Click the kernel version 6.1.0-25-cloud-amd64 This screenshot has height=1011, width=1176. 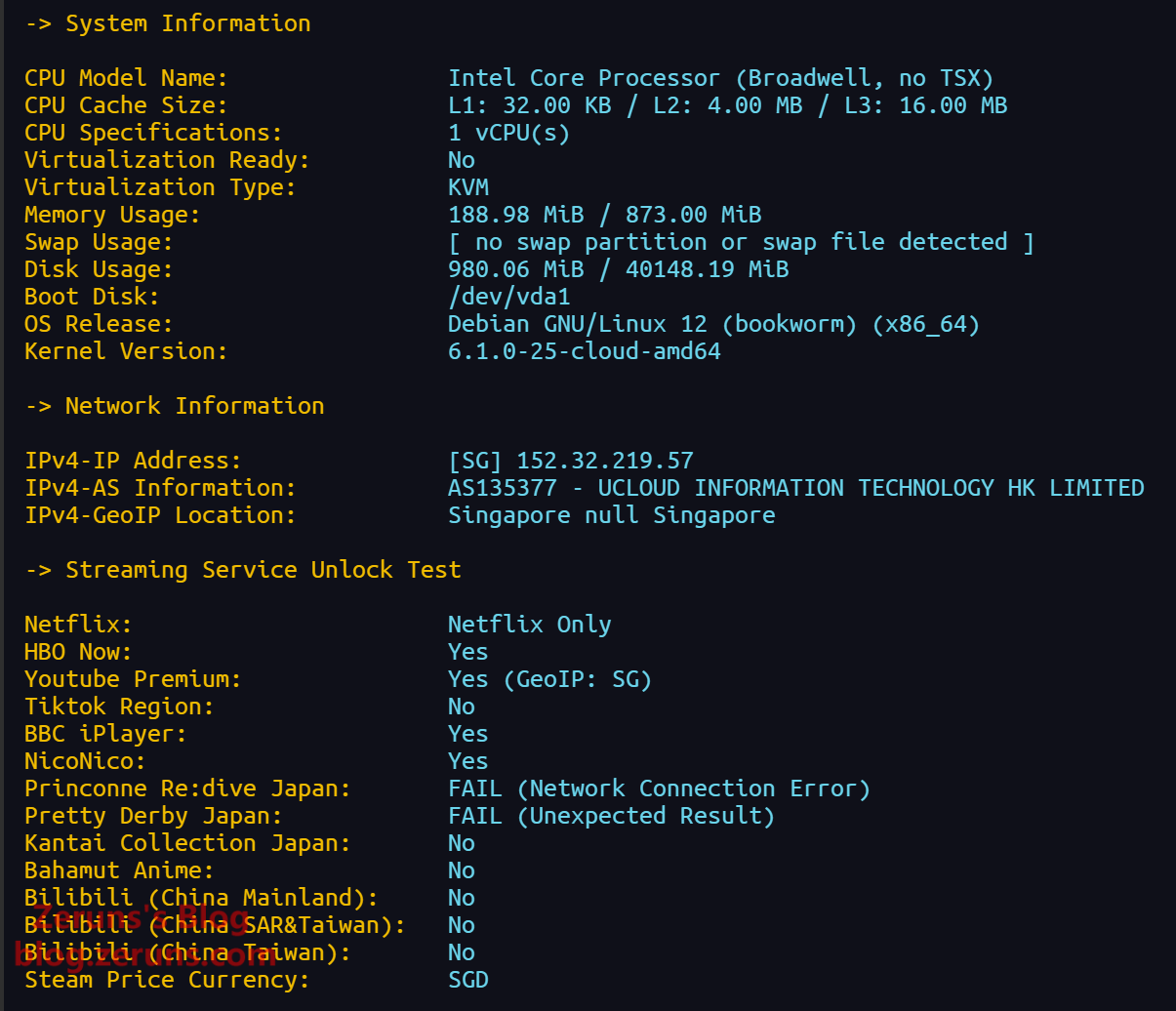[584, 351]
